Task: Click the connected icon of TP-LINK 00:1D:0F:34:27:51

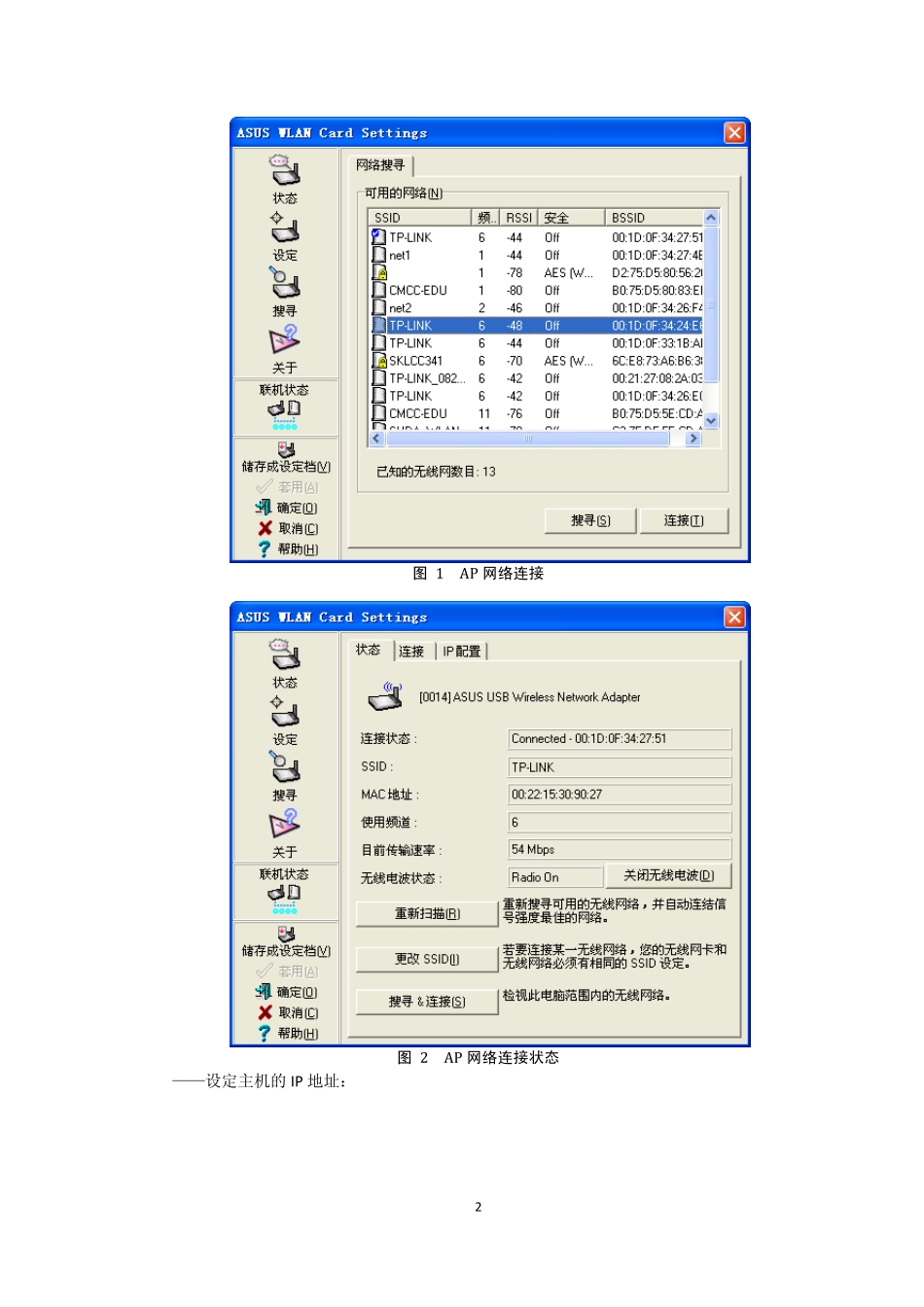Action: [x=379, y=237]
